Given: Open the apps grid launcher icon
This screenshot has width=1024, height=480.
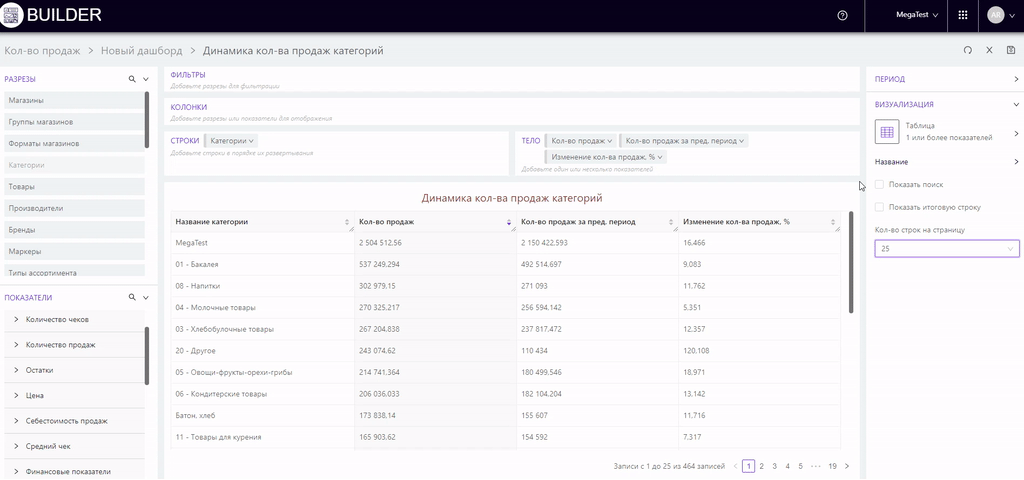Looking at the screenshot, I should (x=962, y=15).
